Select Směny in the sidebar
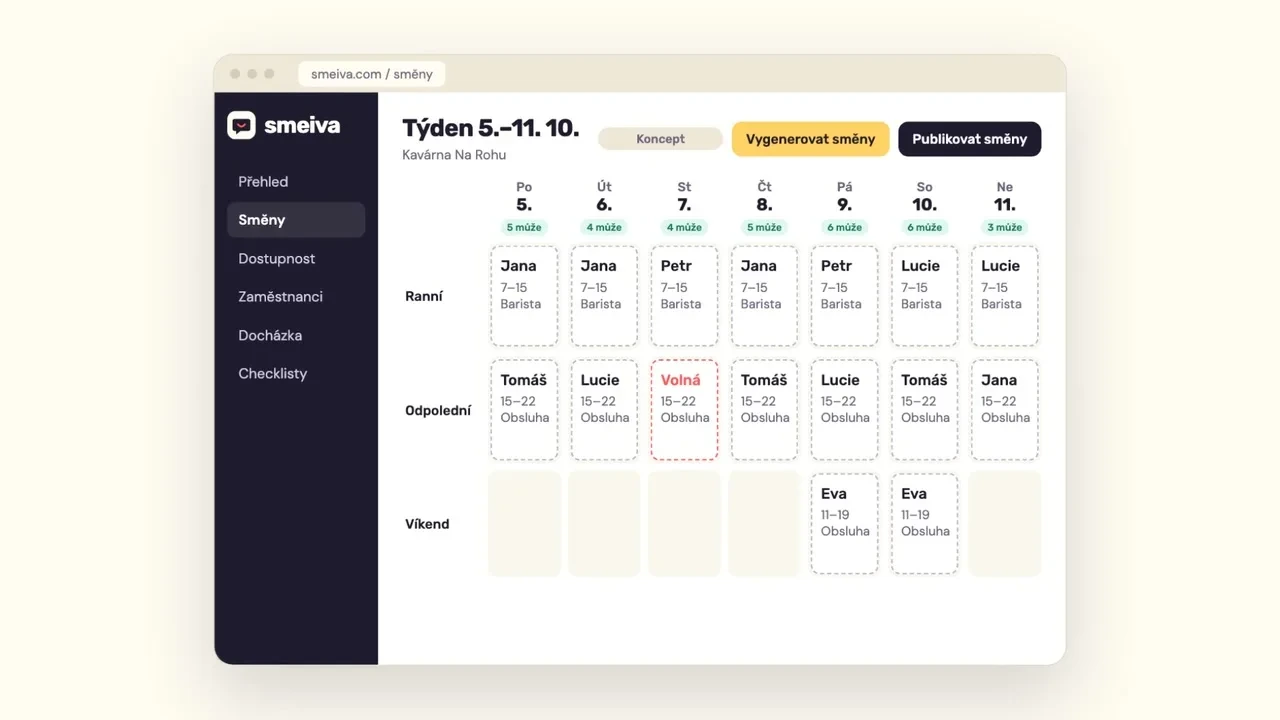This screenshot has width=1280, height=720. (296, 220)
